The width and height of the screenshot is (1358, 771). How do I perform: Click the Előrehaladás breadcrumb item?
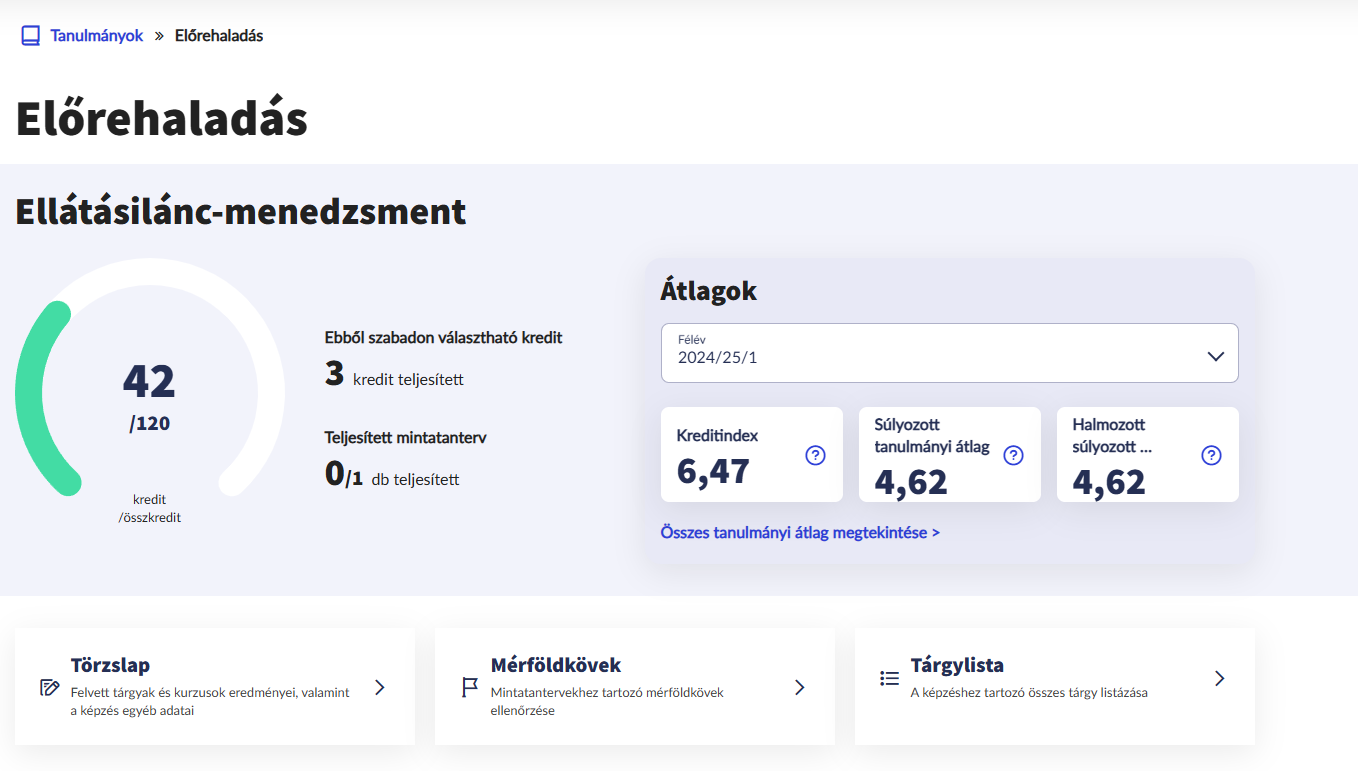coord(219,36)
